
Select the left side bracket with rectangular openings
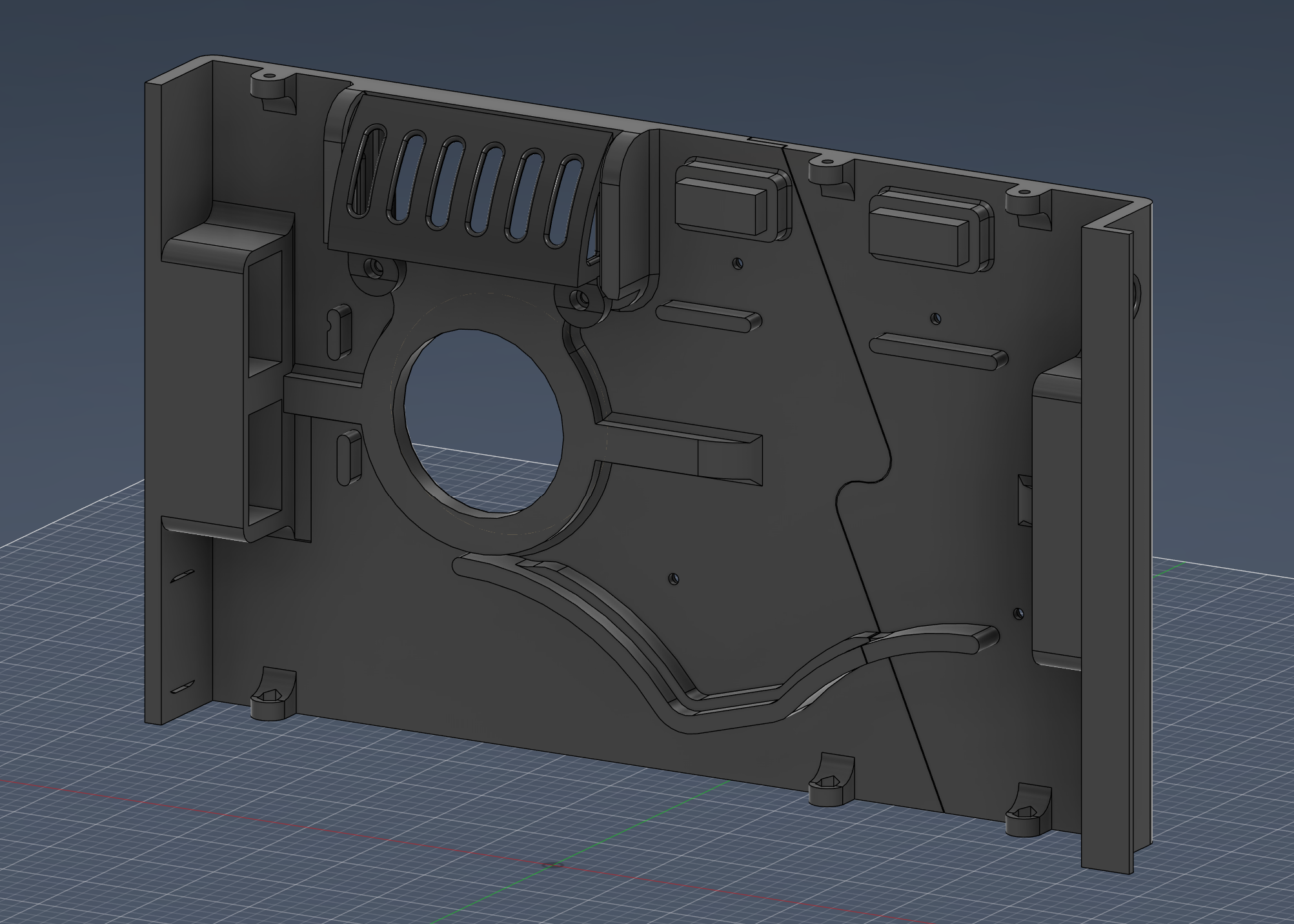pos(261,387)
